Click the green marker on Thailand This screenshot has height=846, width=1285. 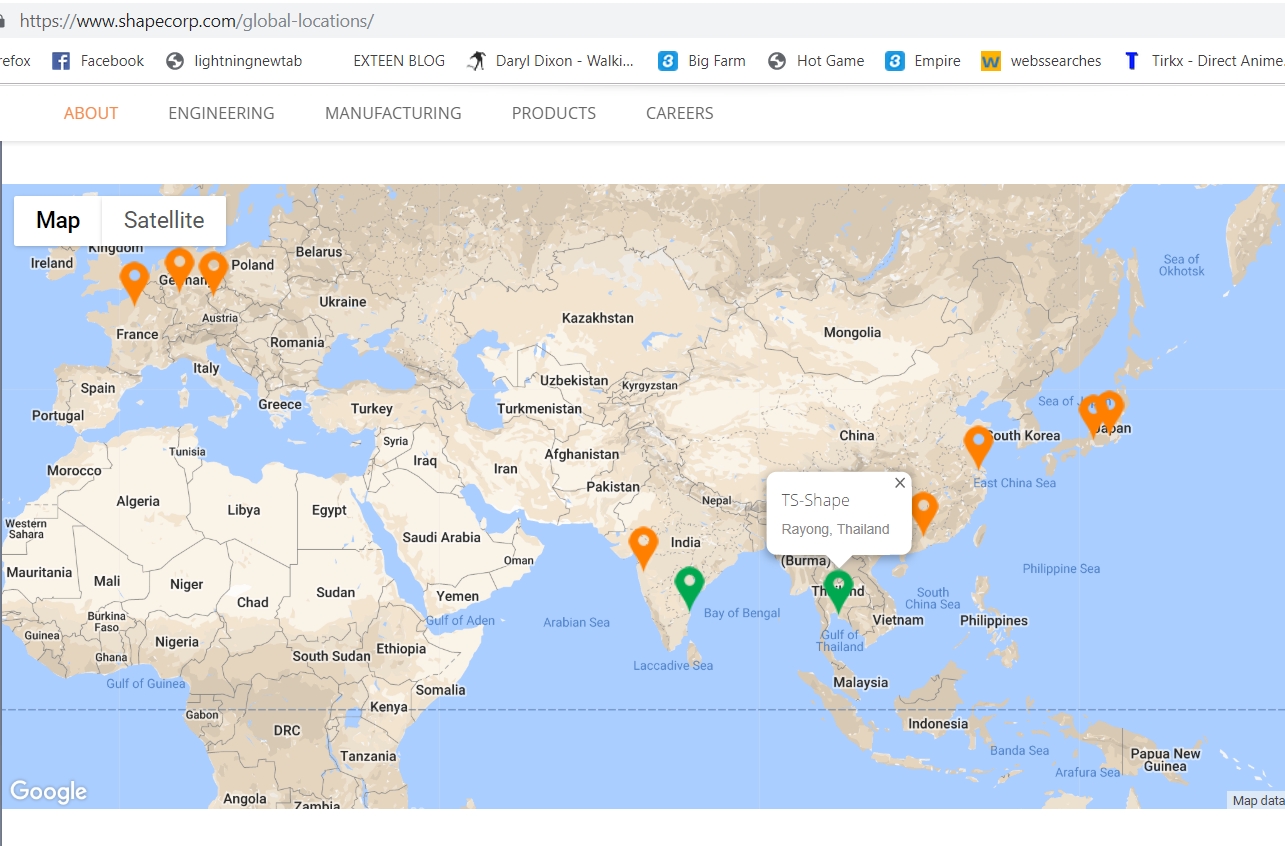pos(838,589)
